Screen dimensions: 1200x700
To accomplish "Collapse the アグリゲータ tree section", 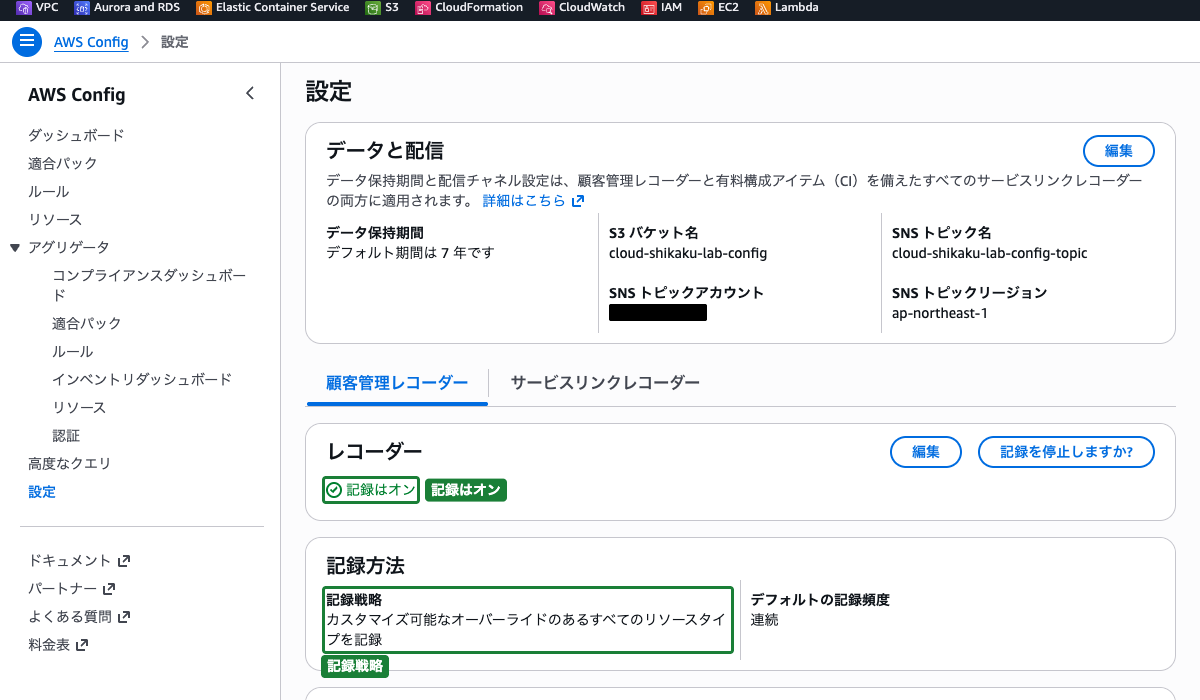I will 15,247.
